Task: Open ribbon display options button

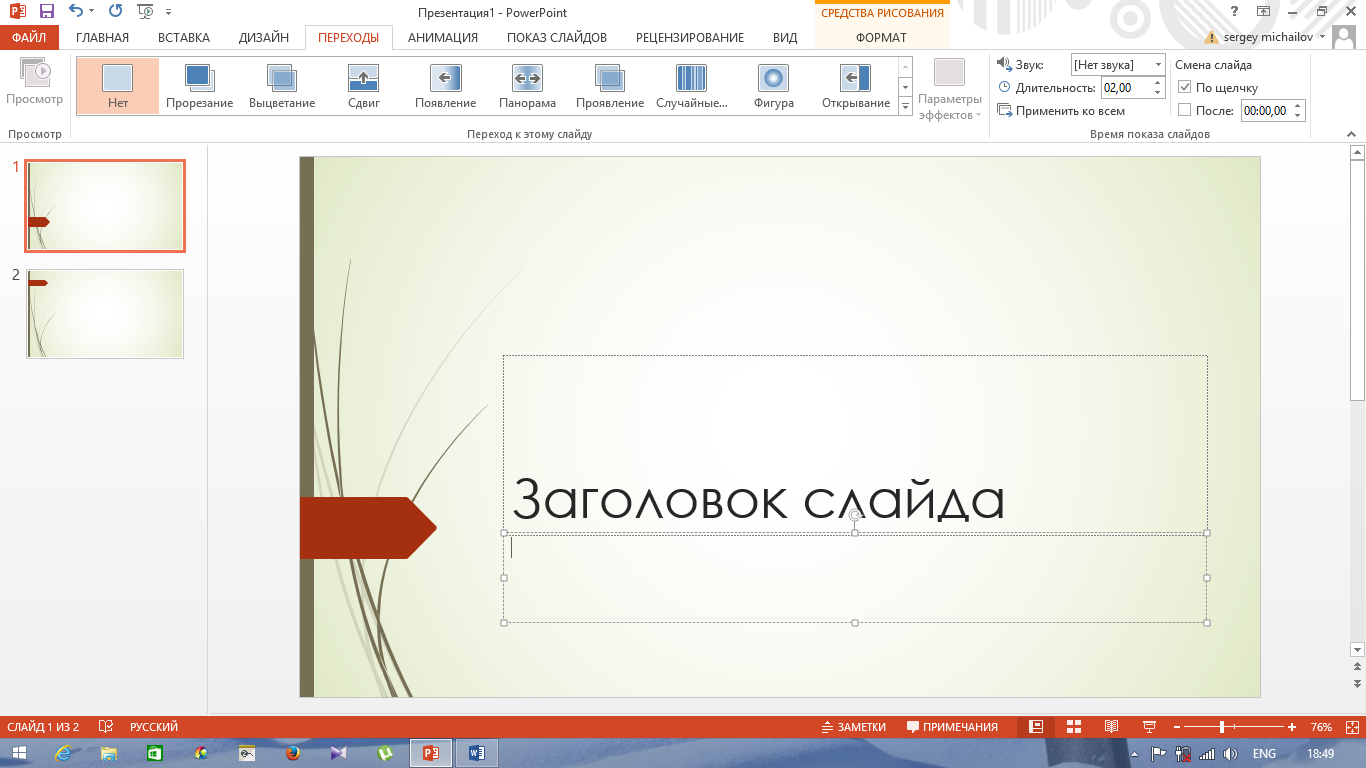Action: [1264, 11]
